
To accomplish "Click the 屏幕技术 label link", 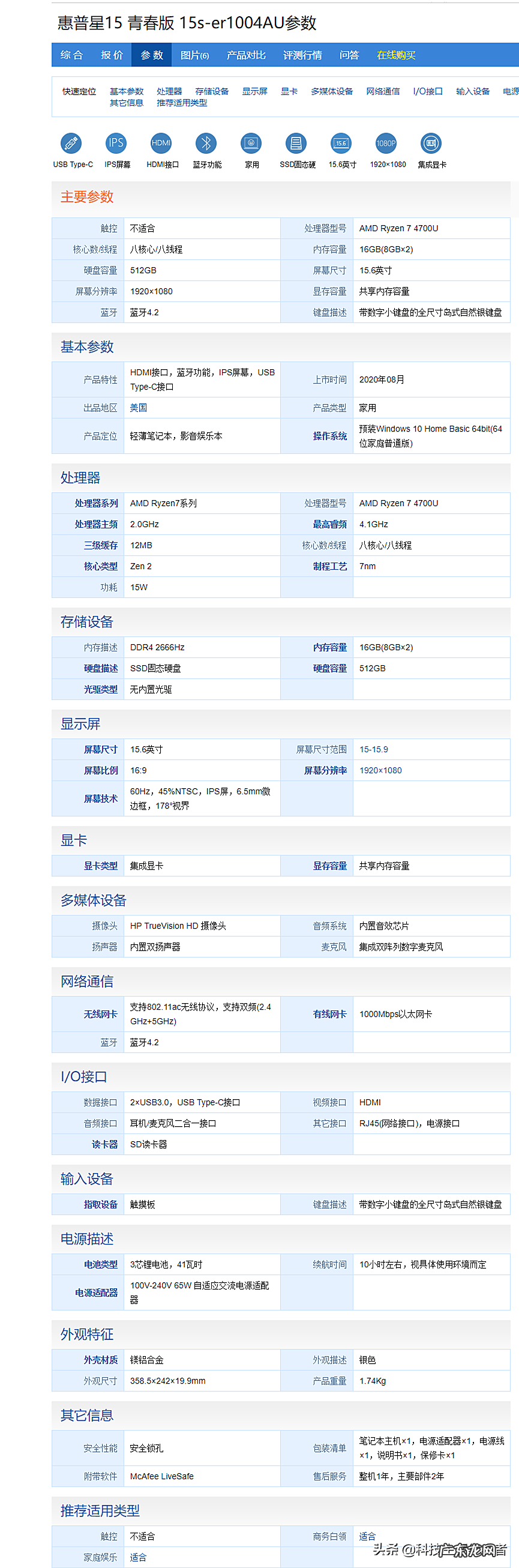I will click(x=100, y=798).
